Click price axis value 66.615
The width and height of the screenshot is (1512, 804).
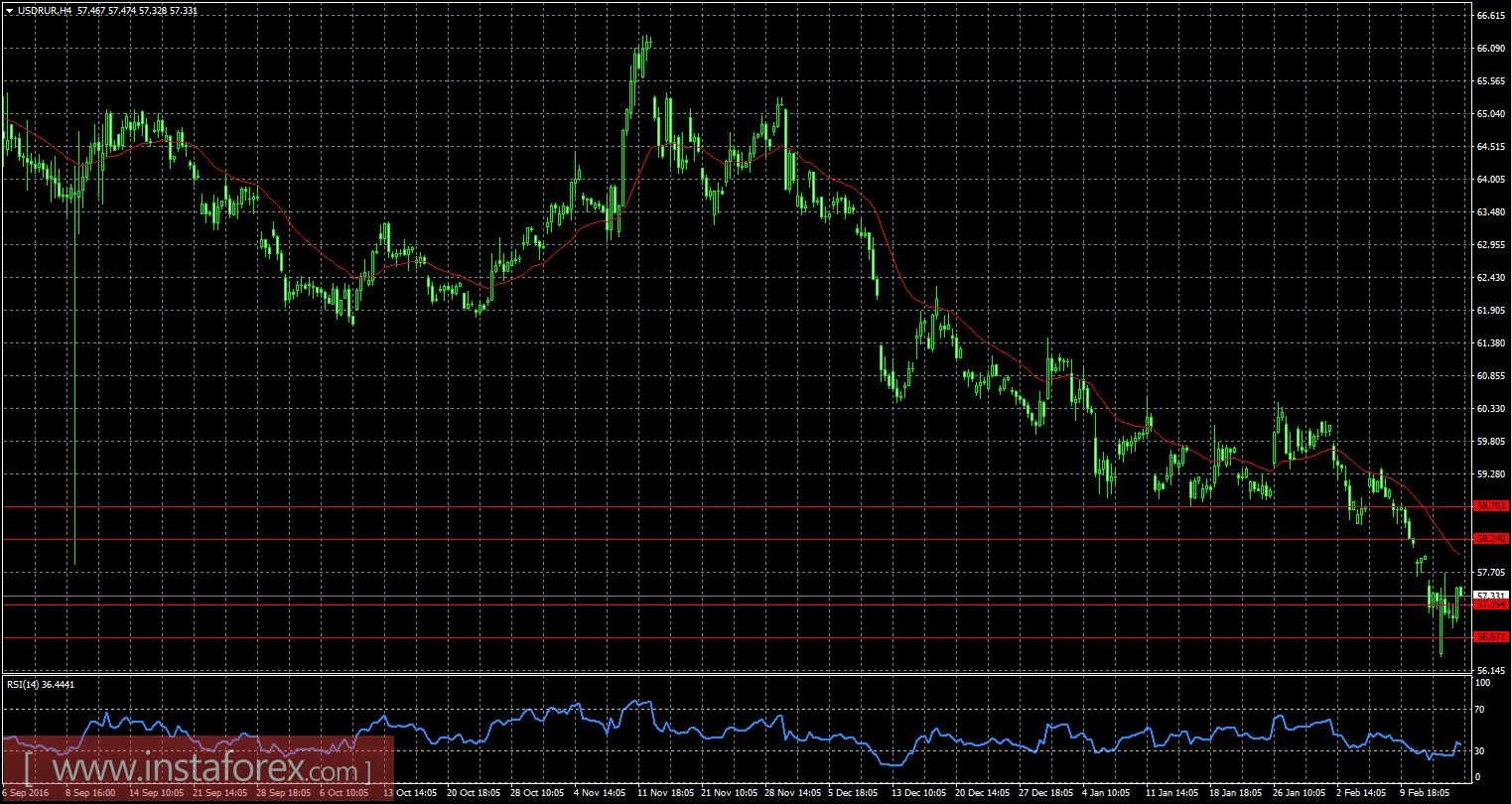coord(1492,16)
